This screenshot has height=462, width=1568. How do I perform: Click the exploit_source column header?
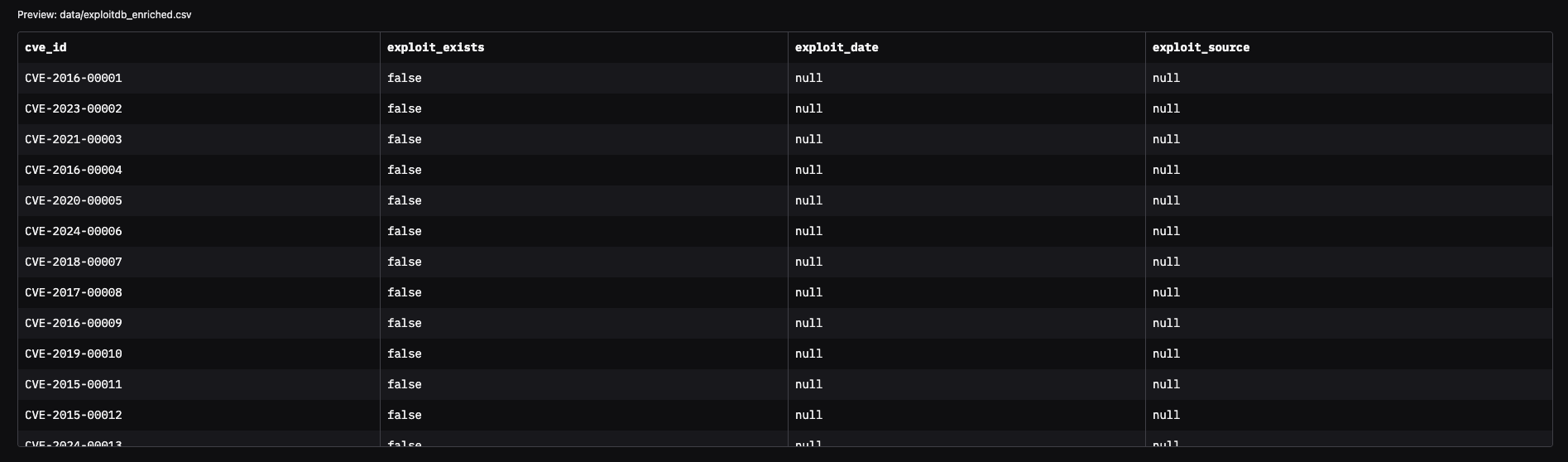[1201, 47]
